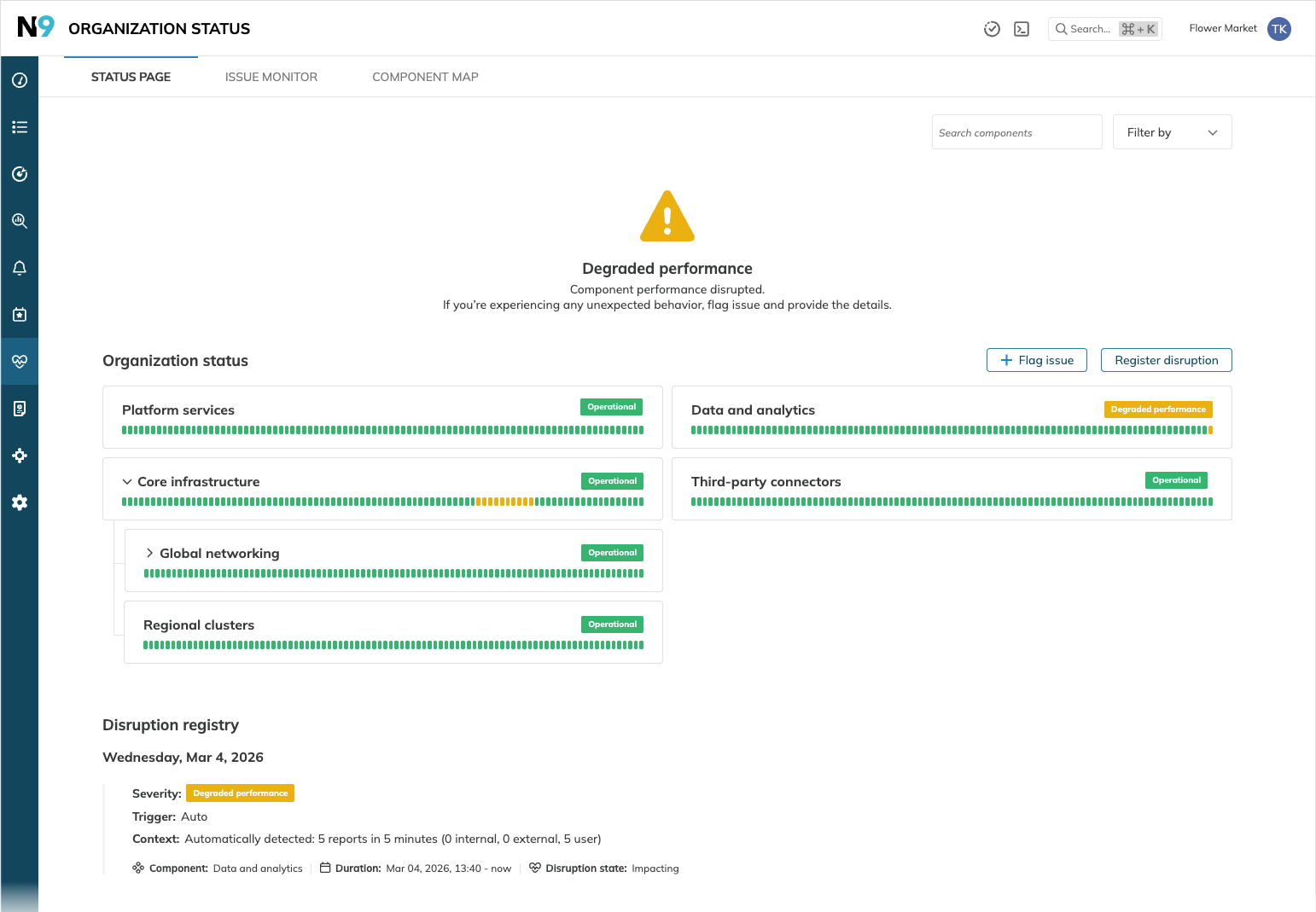Open the terminal console icon in header
1316x912 pixels.
[x=1022, y=29]
